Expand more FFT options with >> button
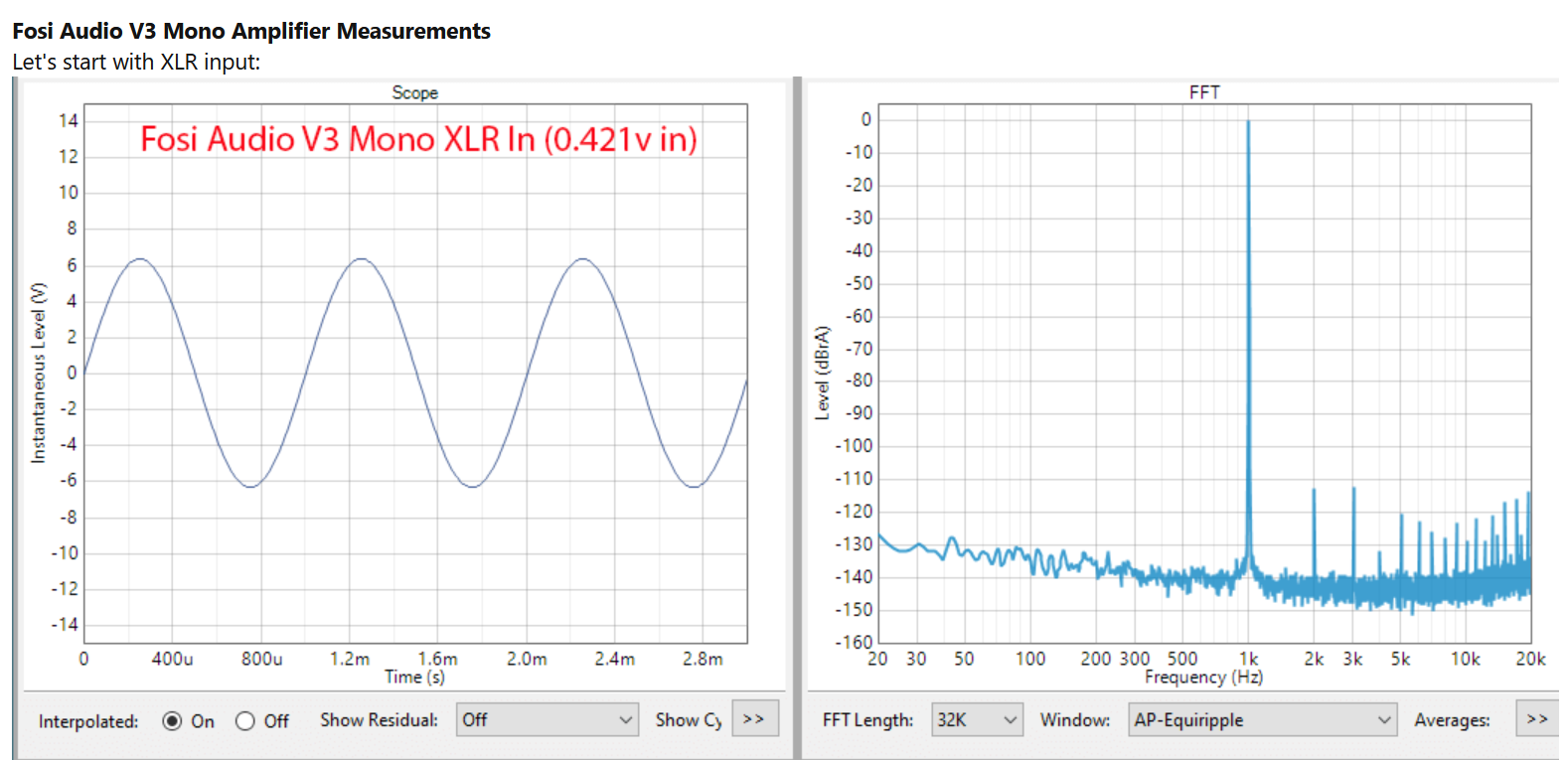 (x=1537, y=718)
